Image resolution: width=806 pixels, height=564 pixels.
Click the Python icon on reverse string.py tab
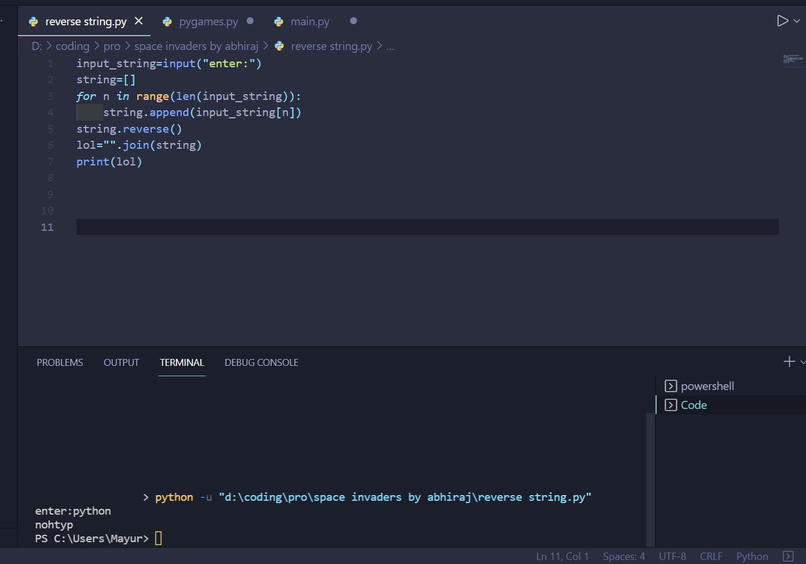[x=33, y=22]
